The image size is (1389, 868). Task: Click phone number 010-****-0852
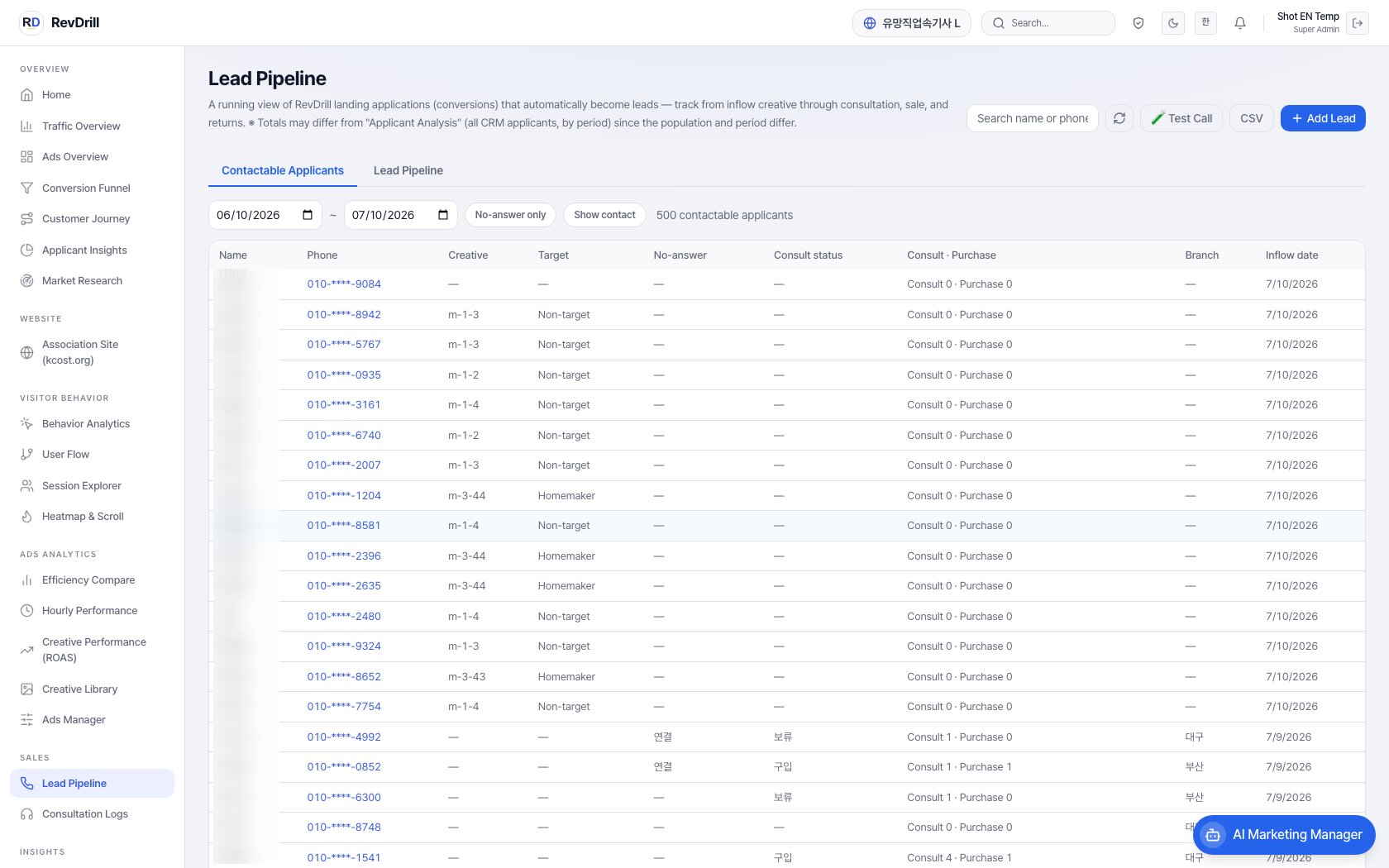(x=344, y=766)
